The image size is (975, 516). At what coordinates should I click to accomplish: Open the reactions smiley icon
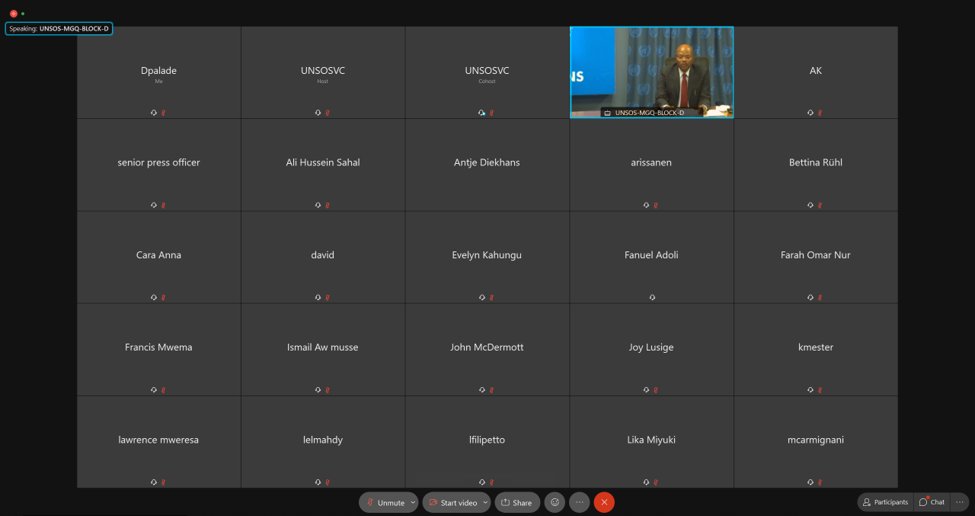tap(555, 502)
